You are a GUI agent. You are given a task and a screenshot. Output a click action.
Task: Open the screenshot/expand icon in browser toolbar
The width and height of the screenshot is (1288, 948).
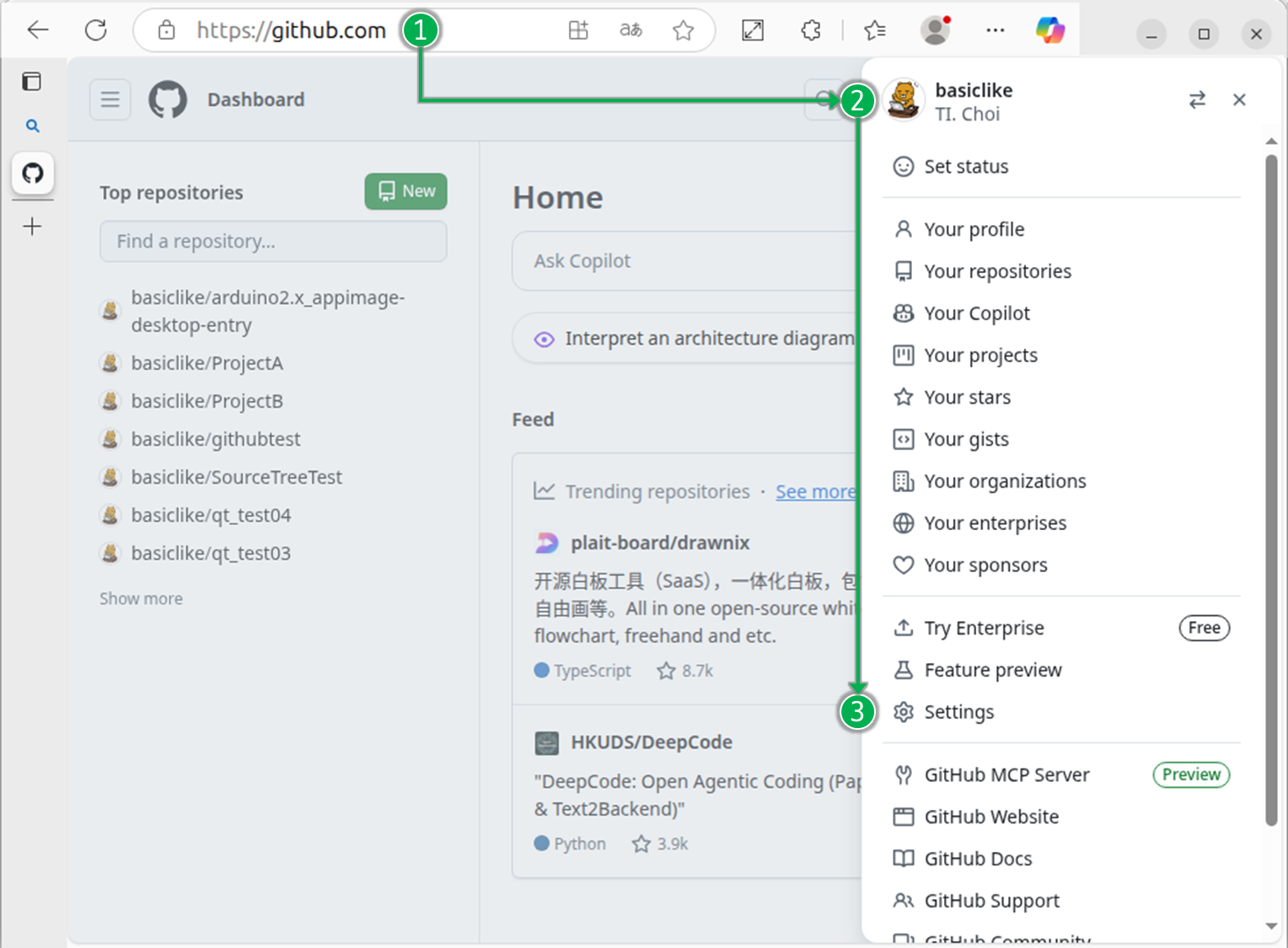click(753, 30)
